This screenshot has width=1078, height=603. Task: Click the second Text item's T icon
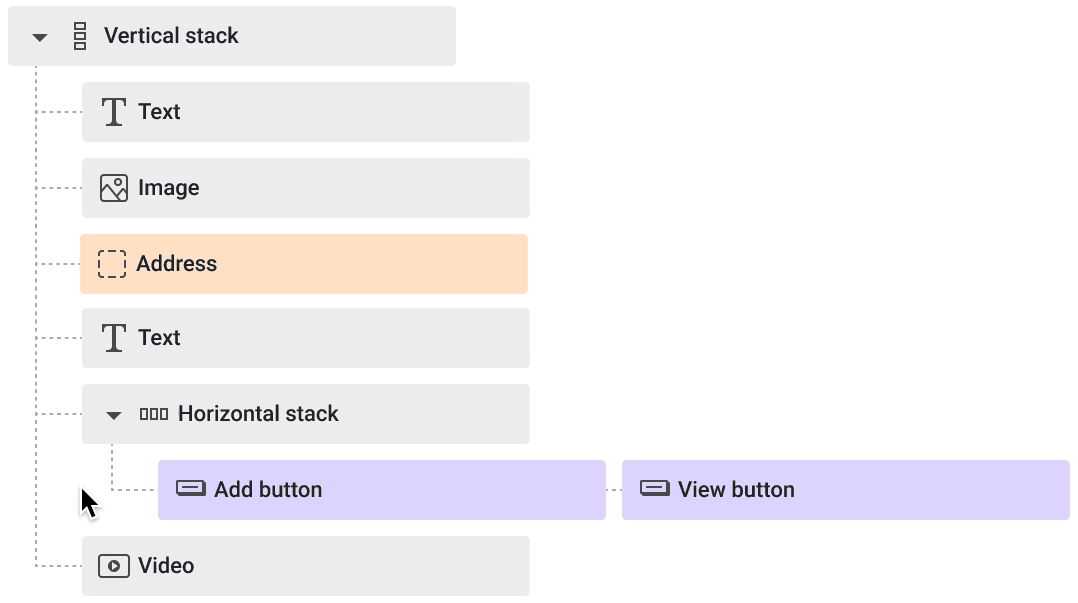tap(114, 338)
